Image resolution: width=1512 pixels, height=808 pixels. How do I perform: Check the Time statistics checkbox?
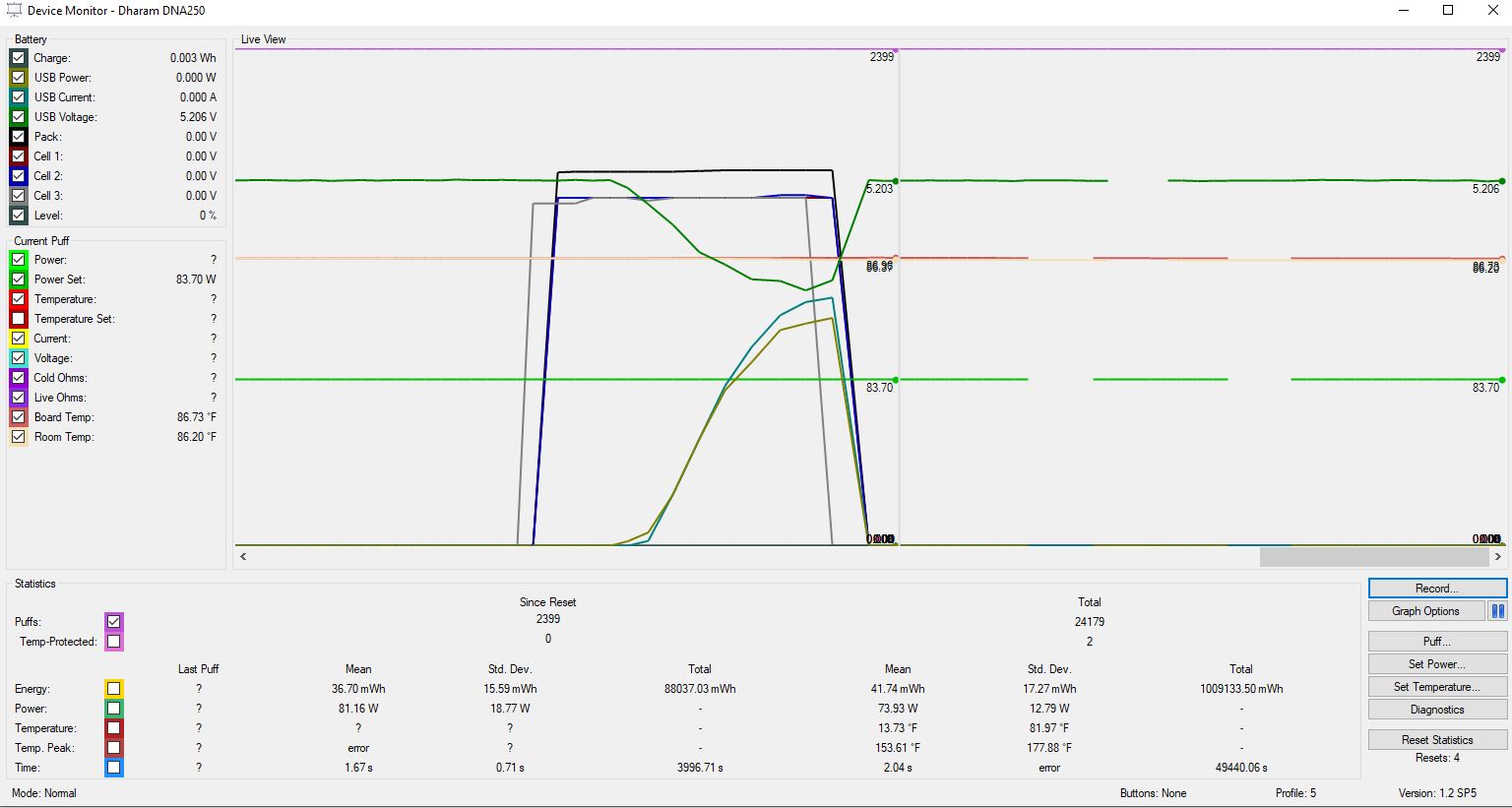[x=114, y=768]
